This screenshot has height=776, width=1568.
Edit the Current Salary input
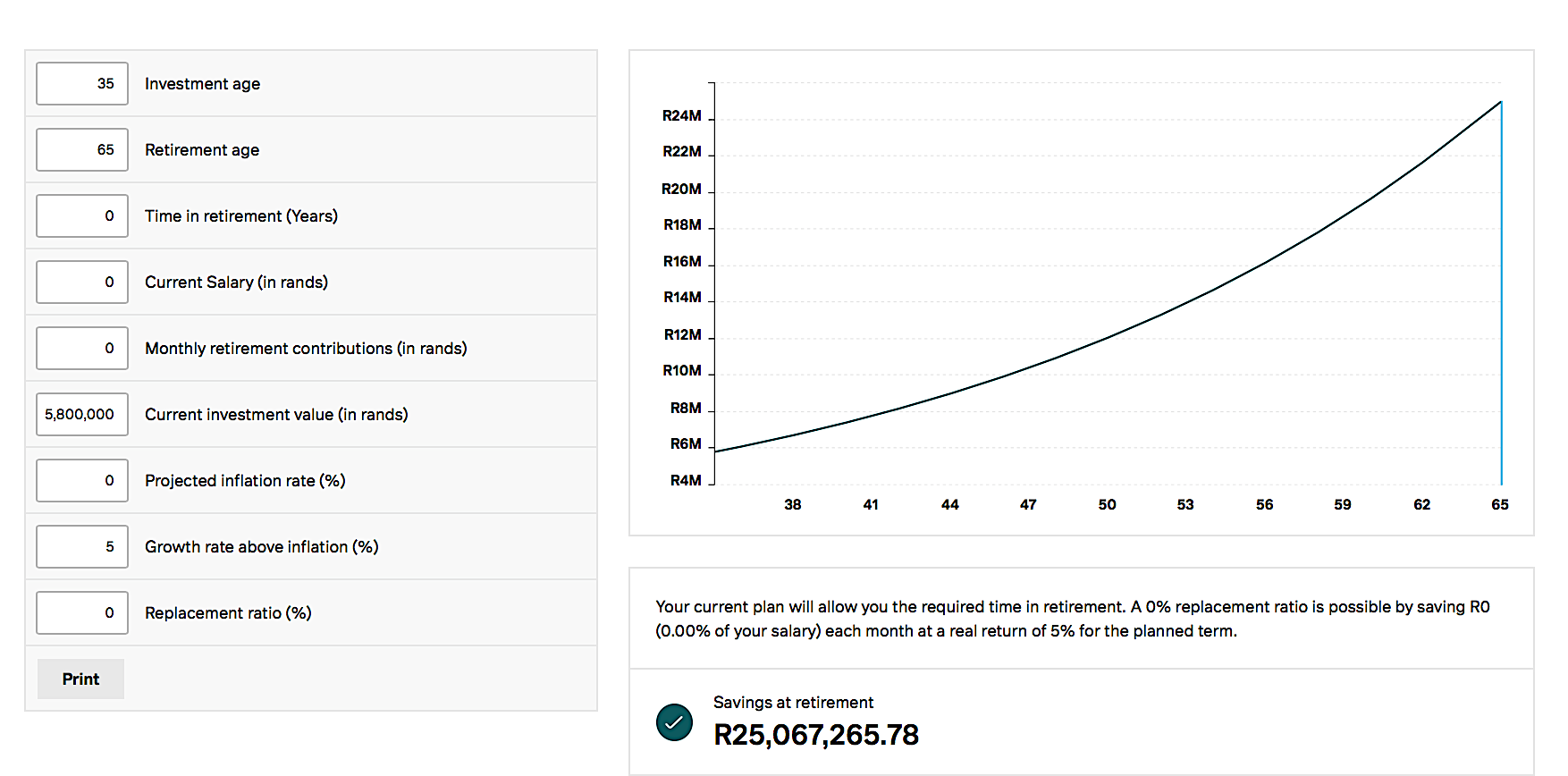[82, 283]
